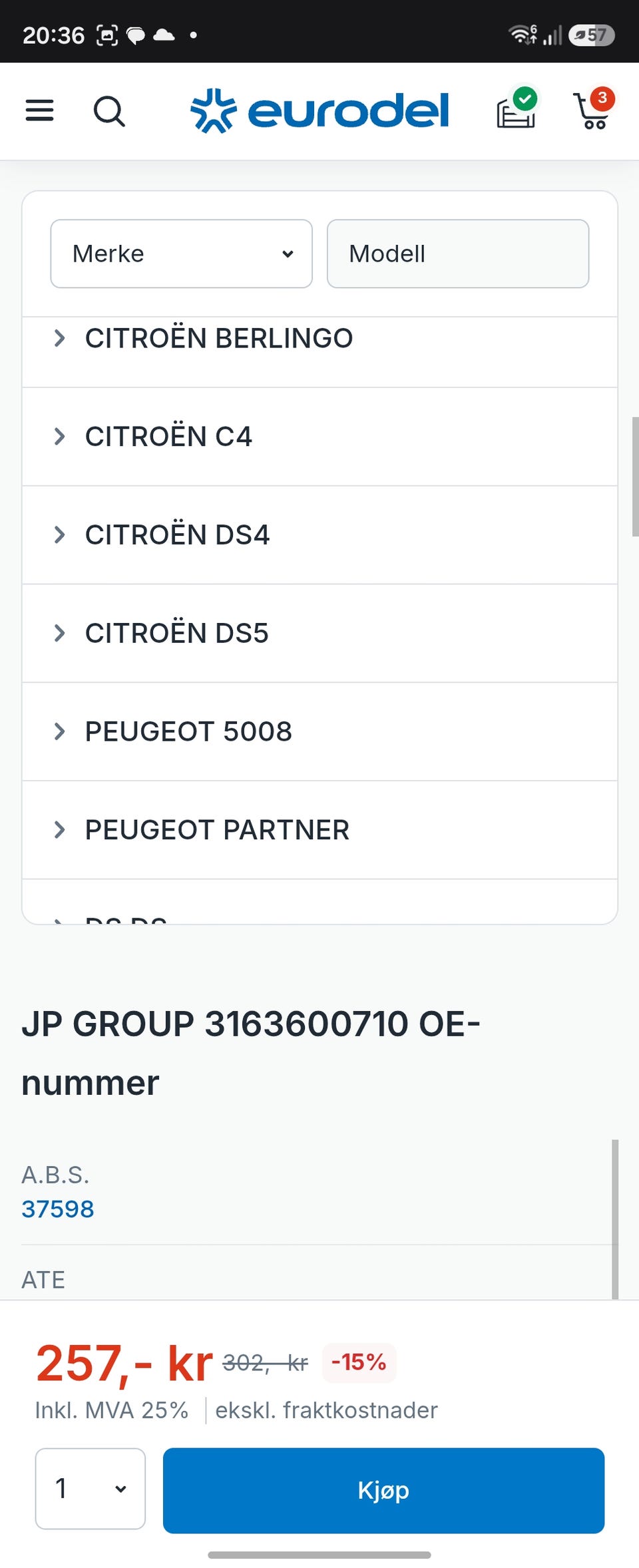Tap the Kjøp buy button
The width and height of the screenshot is (639, 1568).
tap(383, 1490)
